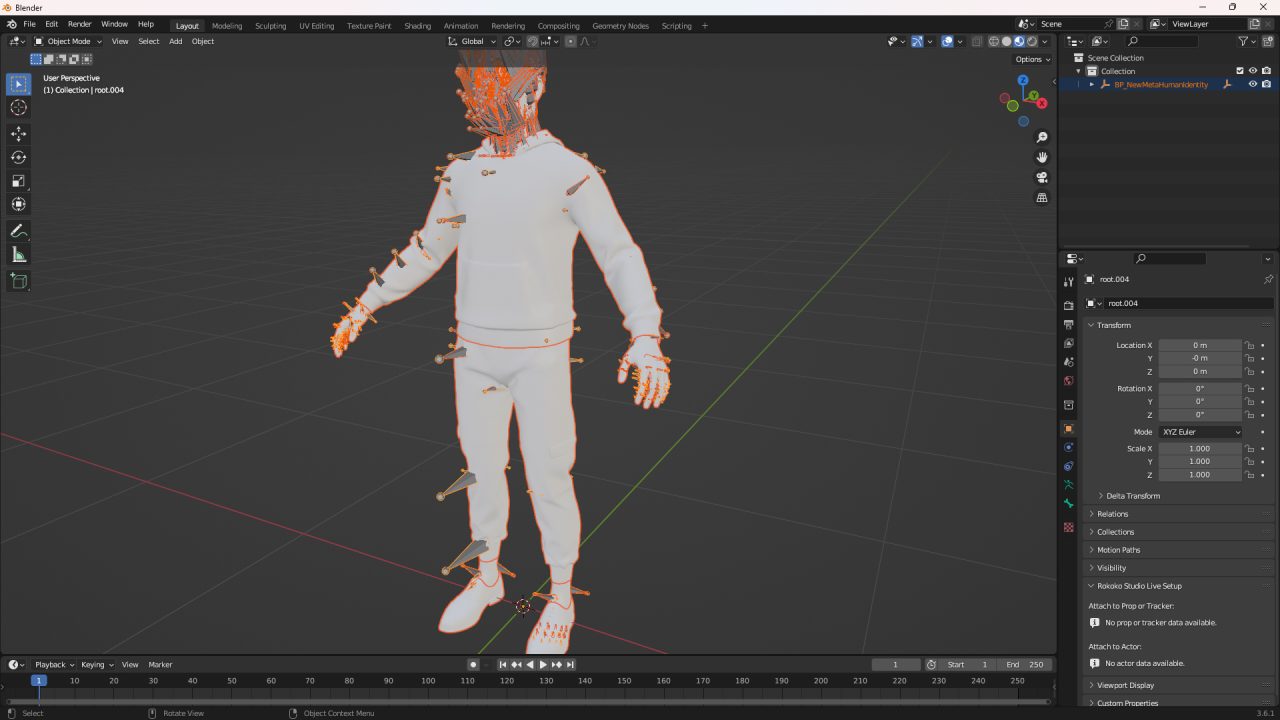The width and height of the screenshot is (1280, 720).
Task: Open the Object Mode dropdown
Action: (x=67, y=41)
